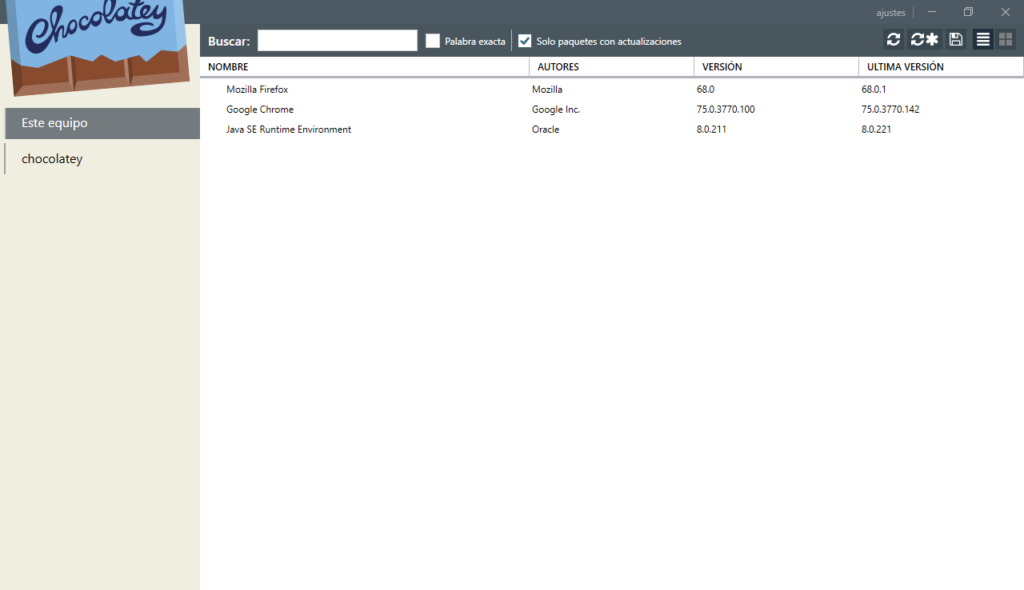Click latest version 68.0.1 cell

873,90
